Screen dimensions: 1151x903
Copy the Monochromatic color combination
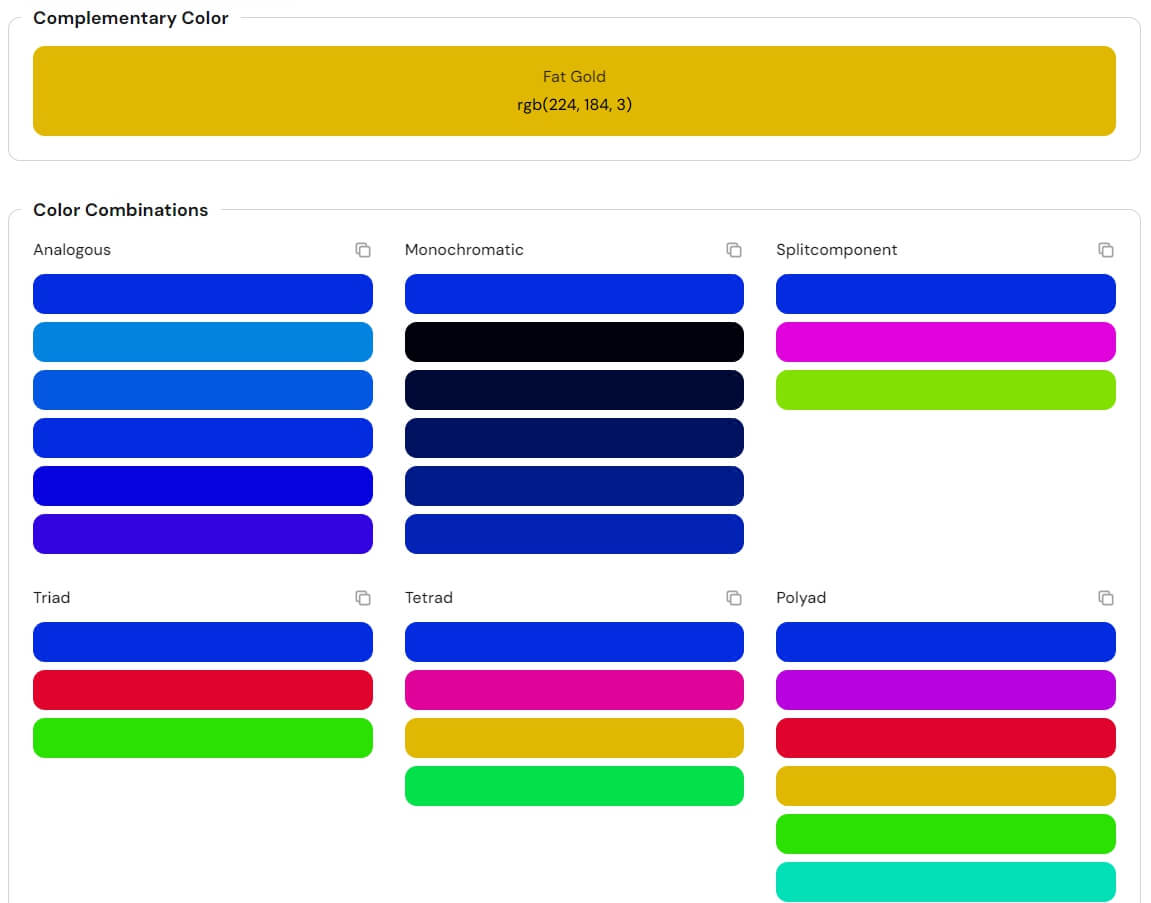tap(733, 250)
